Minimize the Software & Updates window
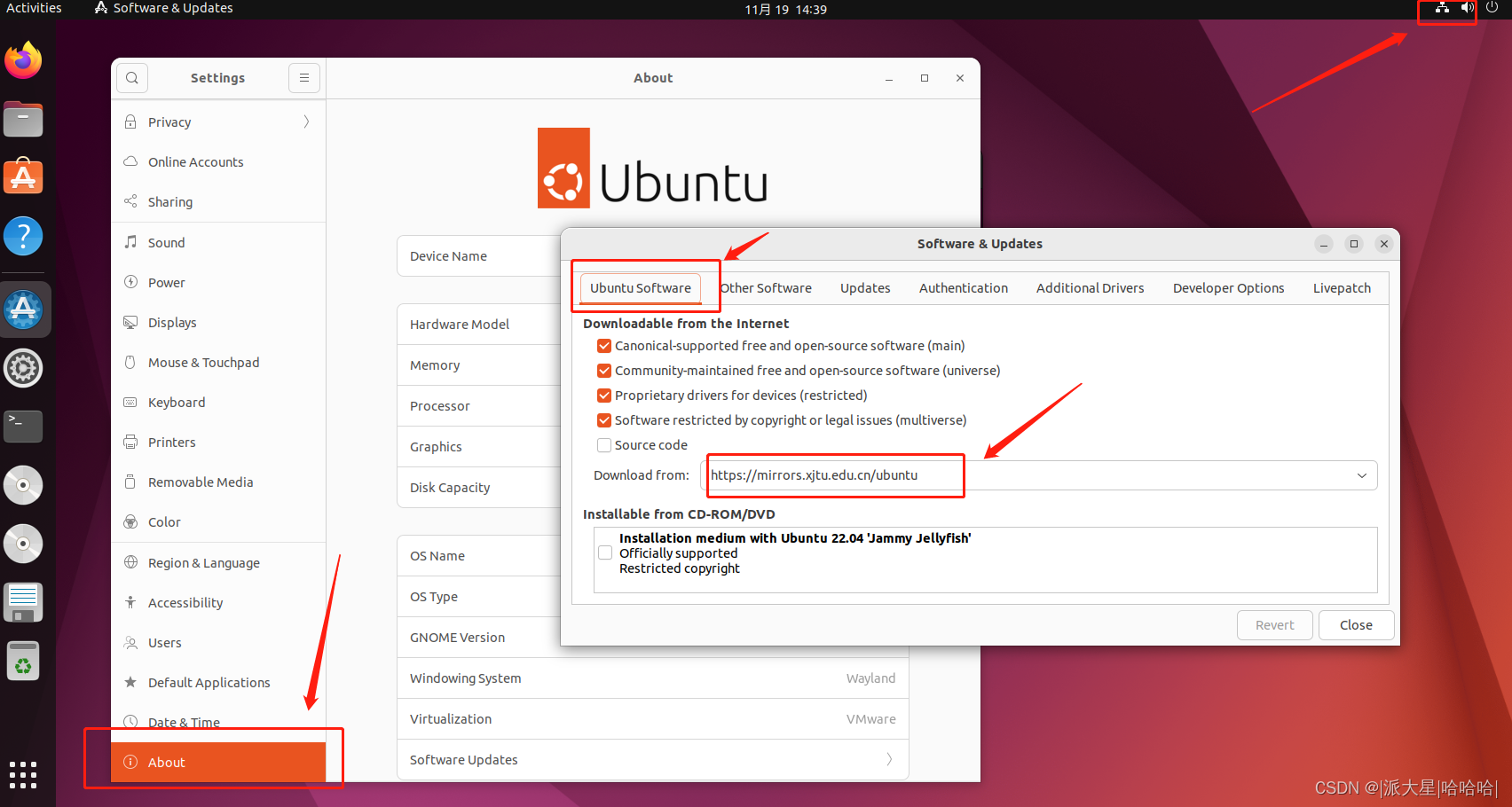The height and width of the screenshot is (807, 1512). 1324,244
